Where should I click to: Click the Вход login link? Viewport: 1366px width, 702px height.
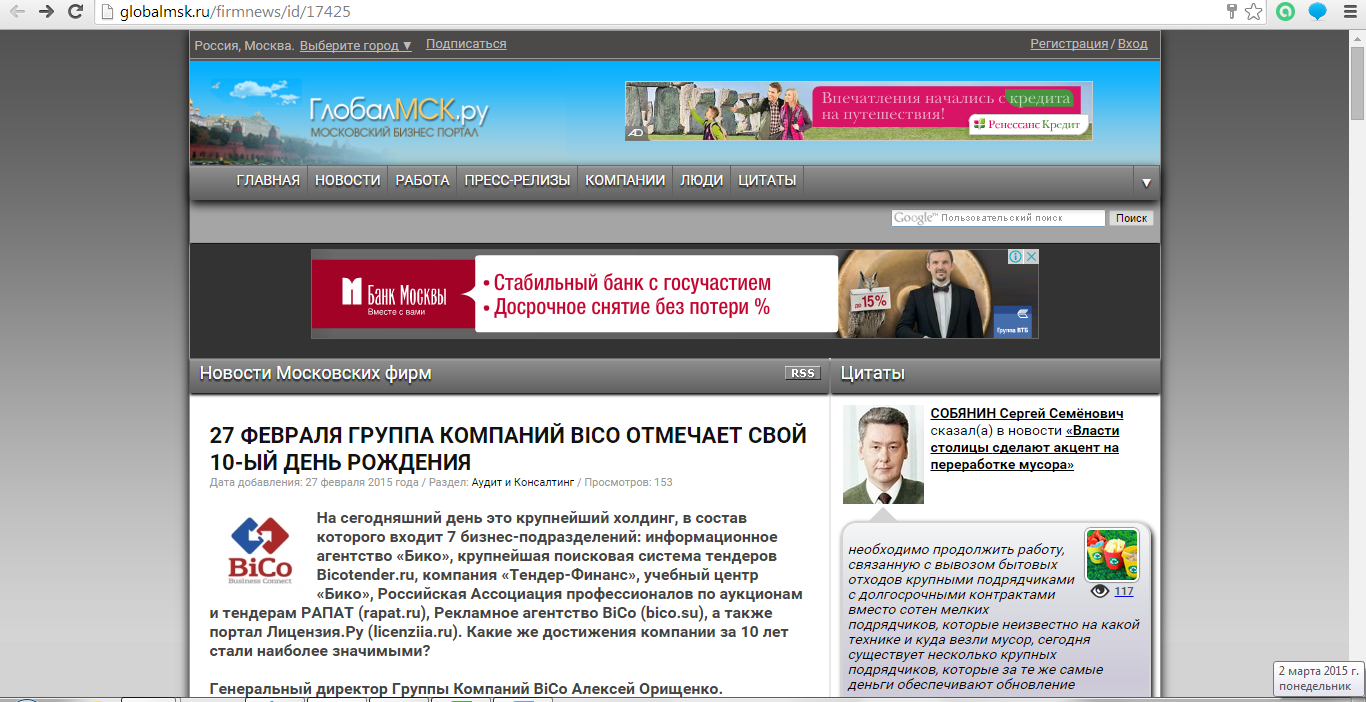coord(1133,44)
